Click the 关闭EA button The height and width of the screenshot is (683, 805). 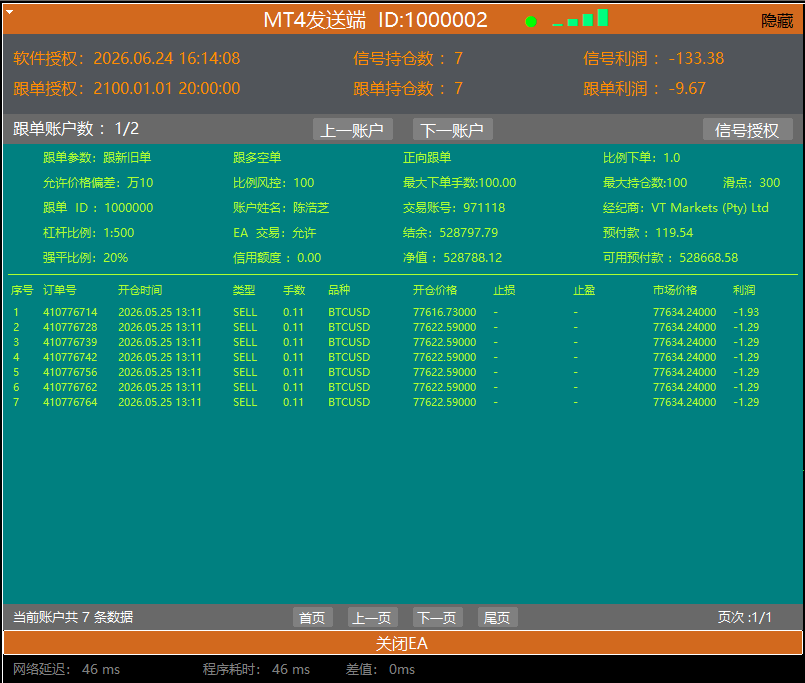tap(402, 643)
